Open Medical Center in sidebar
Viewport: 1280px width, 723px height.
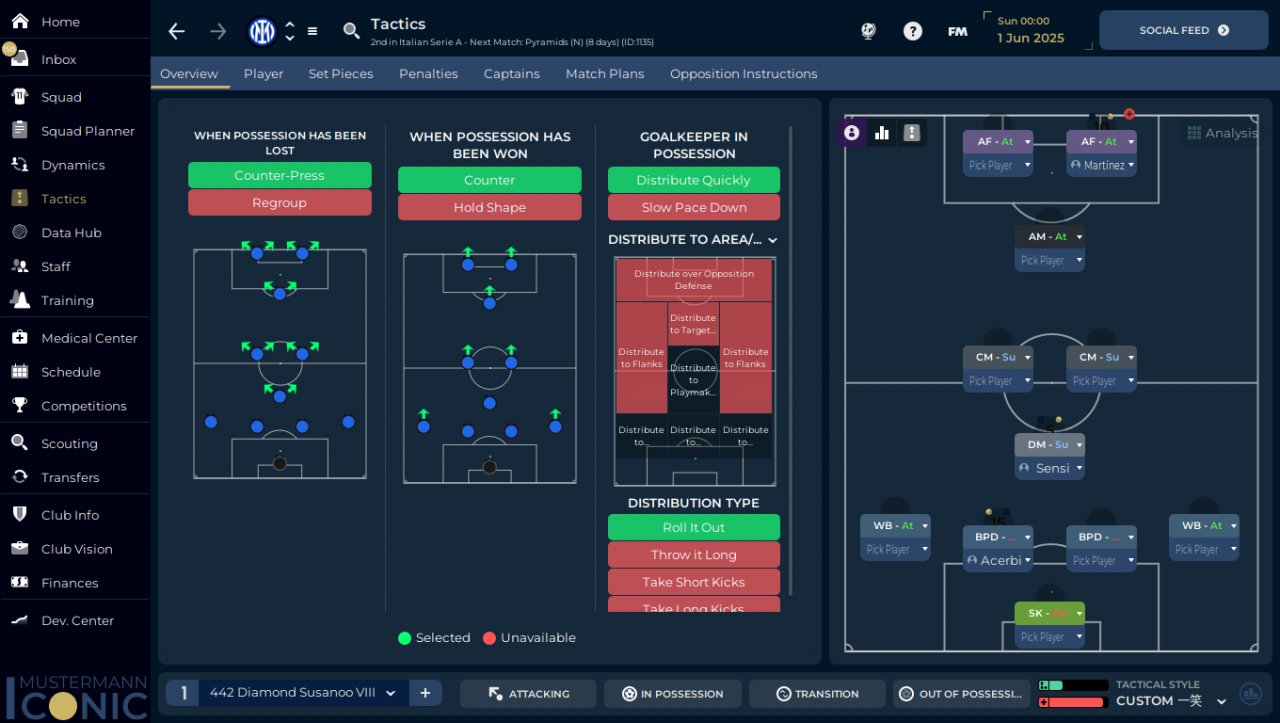click(75, 338)
